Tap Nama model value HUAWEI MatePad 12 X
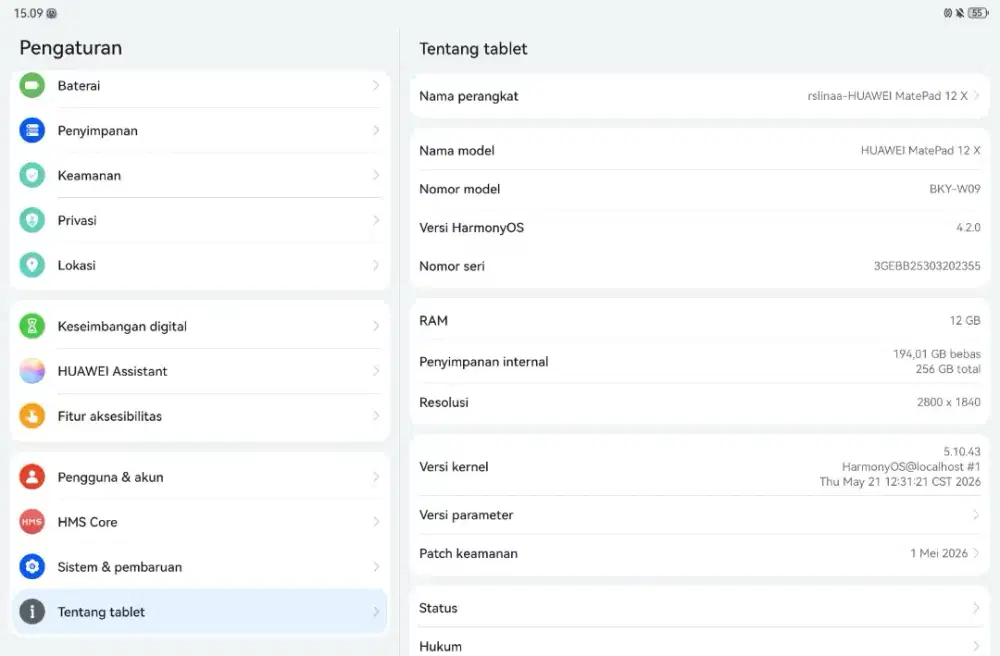 click(920, 150)
